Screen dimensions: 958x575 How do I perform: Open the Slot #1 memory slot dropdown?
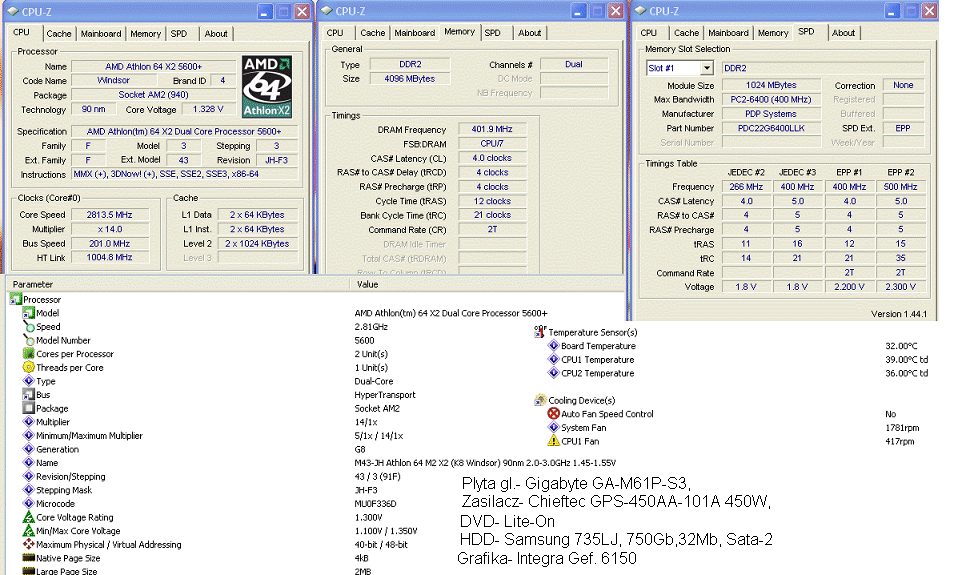tap(707, 68)
